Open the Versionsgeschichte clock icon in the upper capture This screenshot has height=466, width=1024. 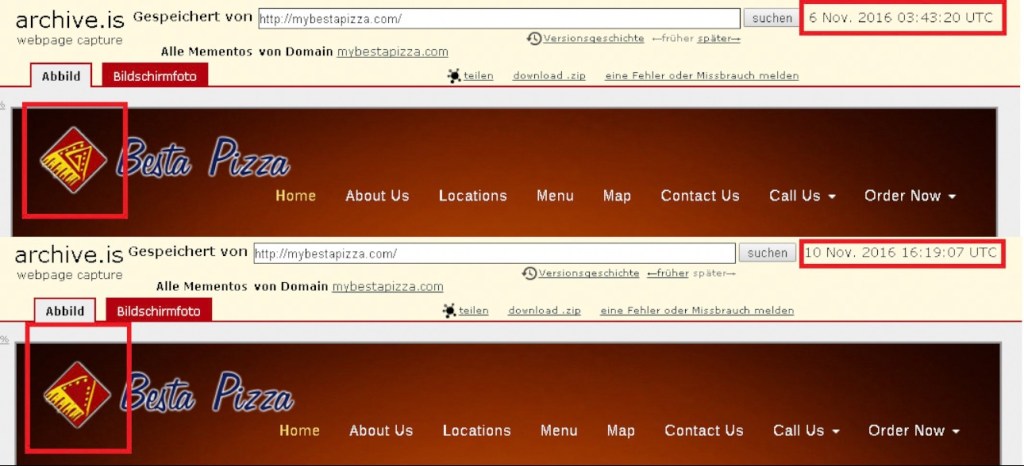click(x=534, y=38)
